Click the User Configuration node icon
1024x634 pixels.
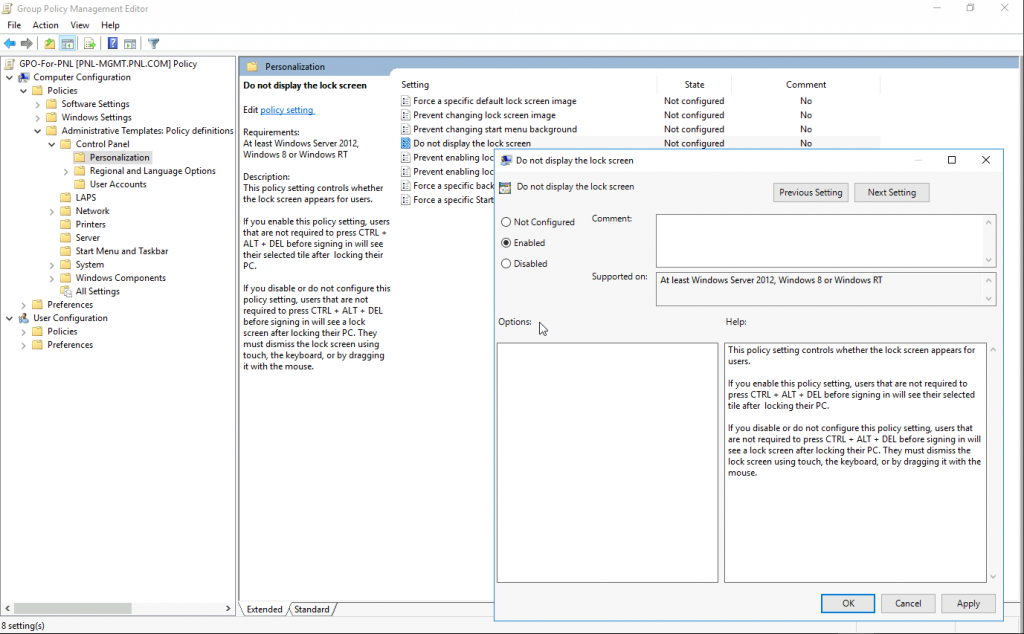(23, 318)
